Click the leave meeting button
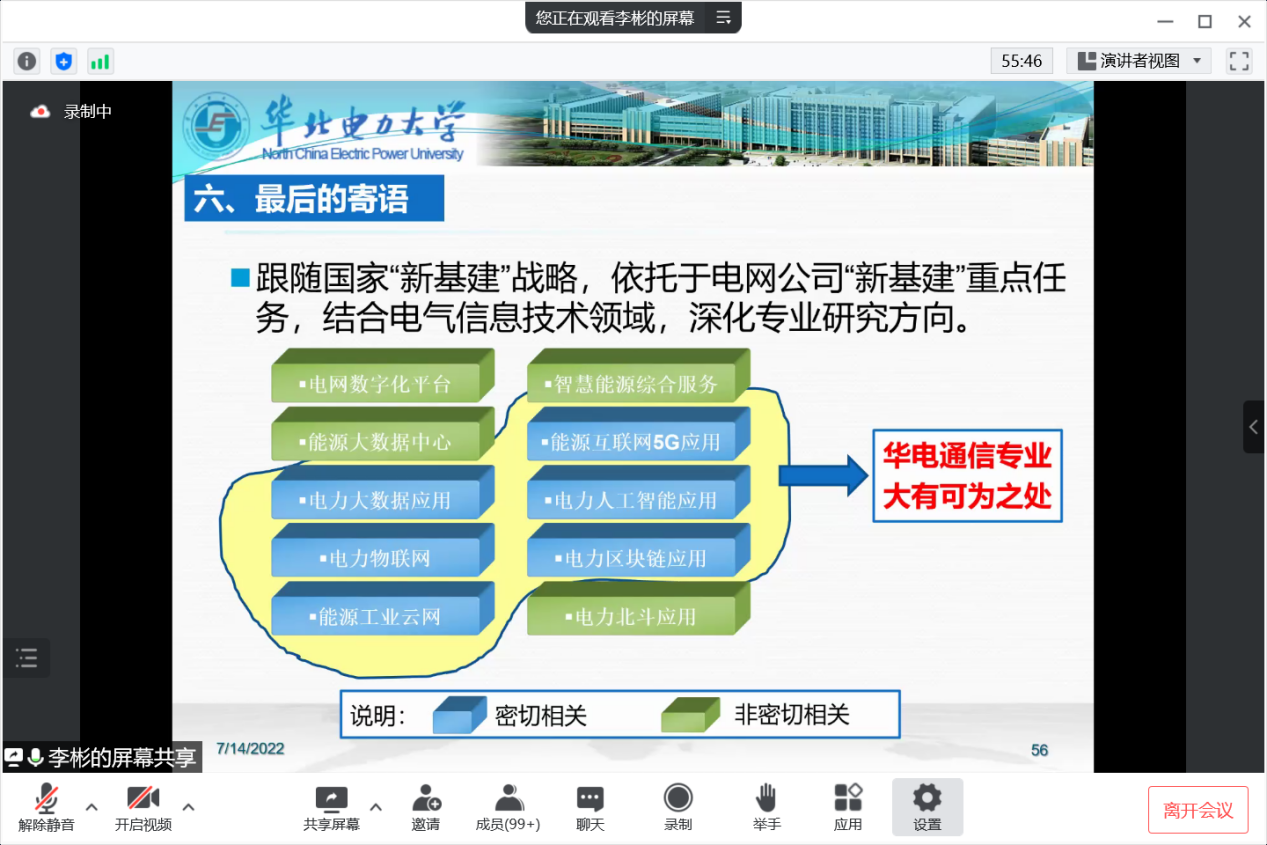The height and width of the screenshot is (845, 1267). pyautogui.click(x=1198, y=810)
